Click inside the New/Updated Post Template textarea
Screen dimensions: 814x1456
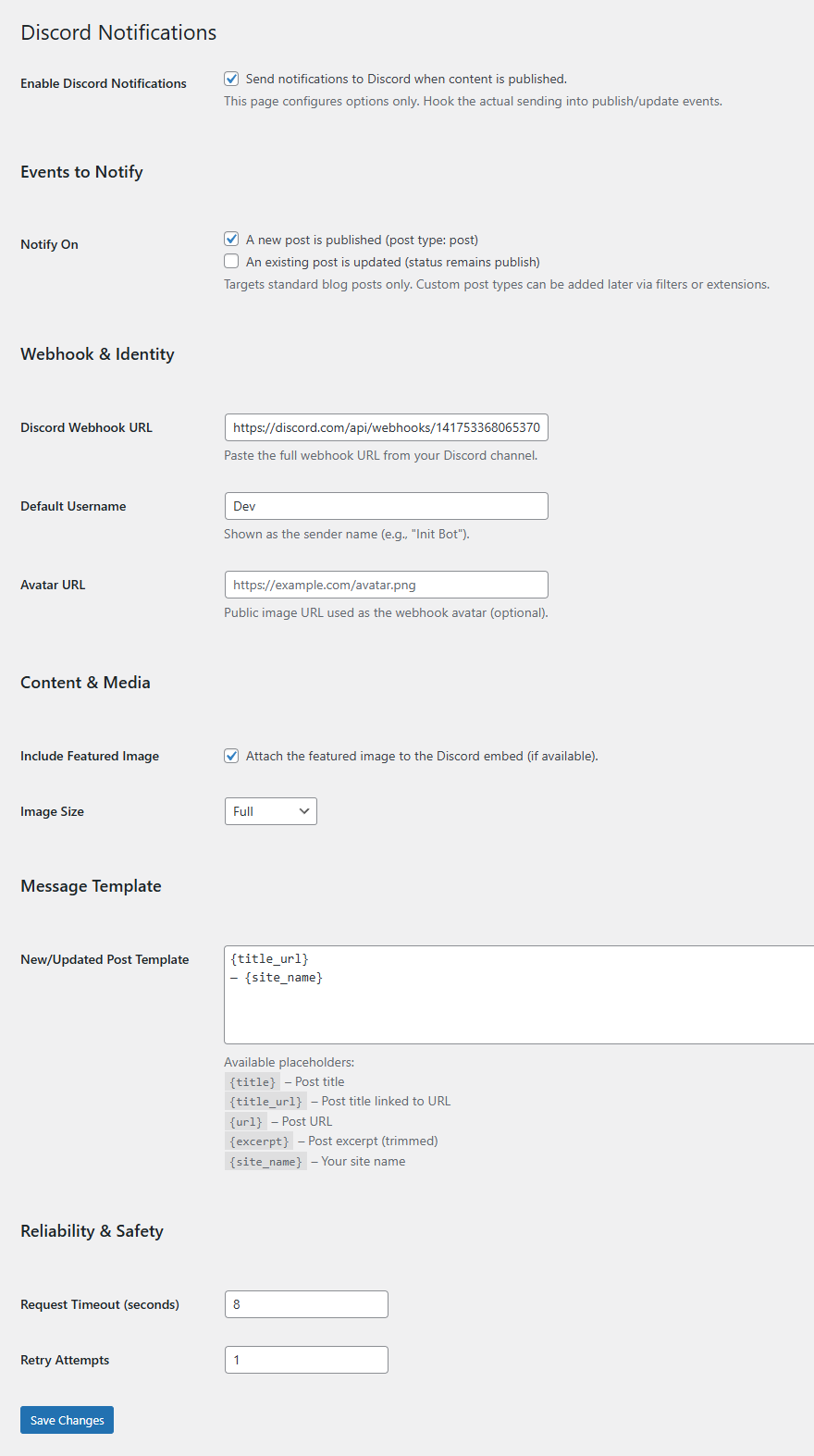pos(518,994)
